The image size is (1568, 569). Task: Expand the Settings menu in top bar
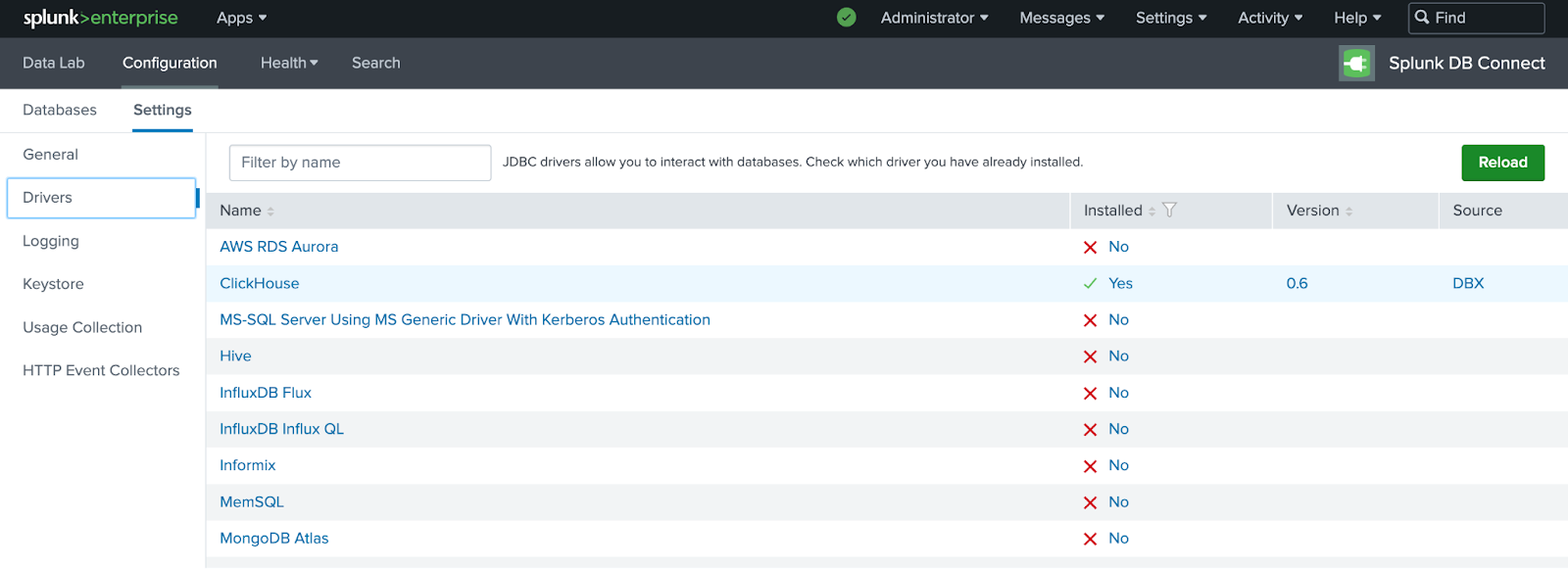click(x=1171, y=18)
